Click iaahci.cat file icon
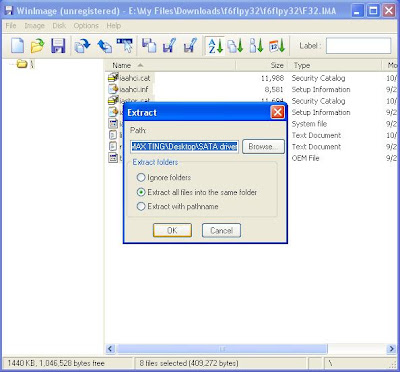Screen dimensions: 400x372 (114, 78)
